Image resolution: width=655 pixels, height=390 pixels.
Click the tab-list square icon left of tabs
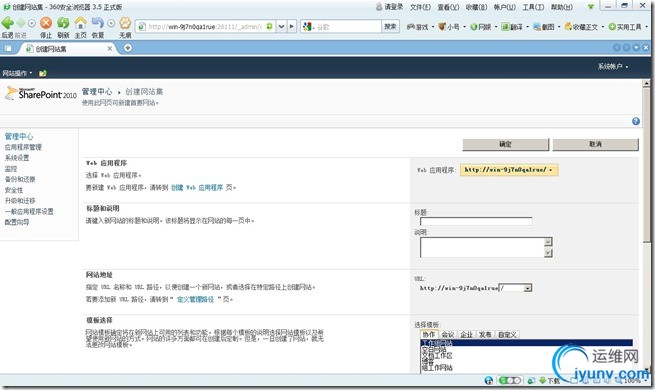pyautogui.click(x=8, y=48)
